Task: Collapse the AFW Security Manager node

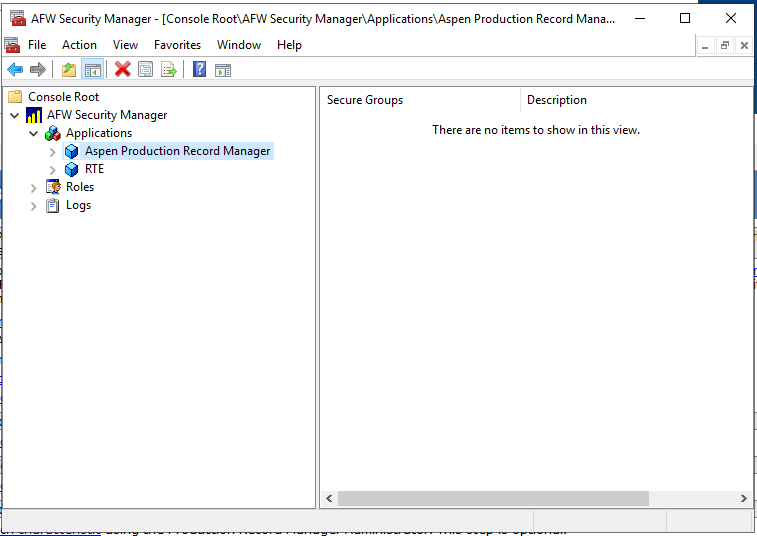Action: click(x=15, y=115)
